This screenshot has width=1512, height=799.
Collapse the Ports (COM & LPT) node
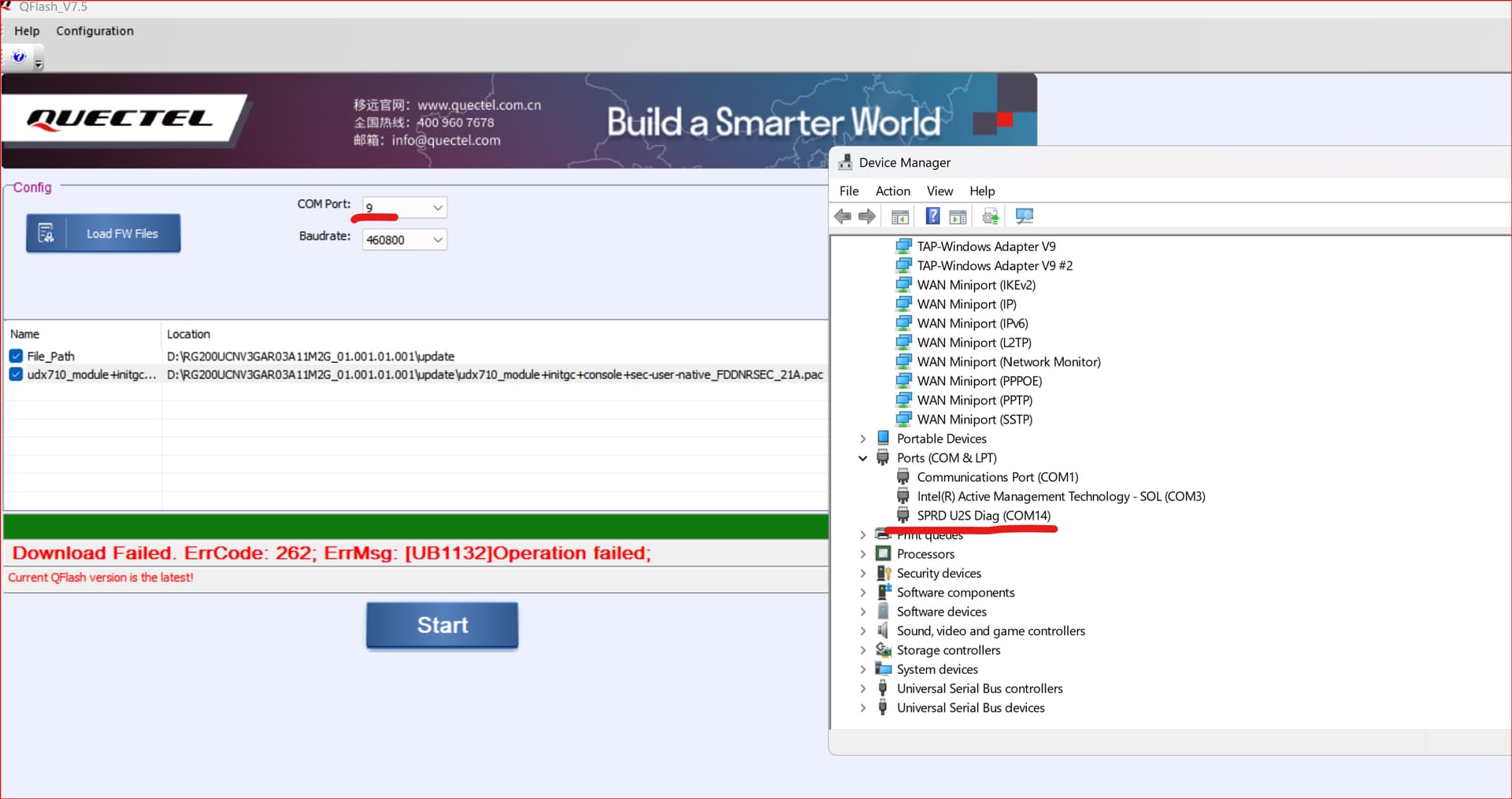[x=863, y=458]
